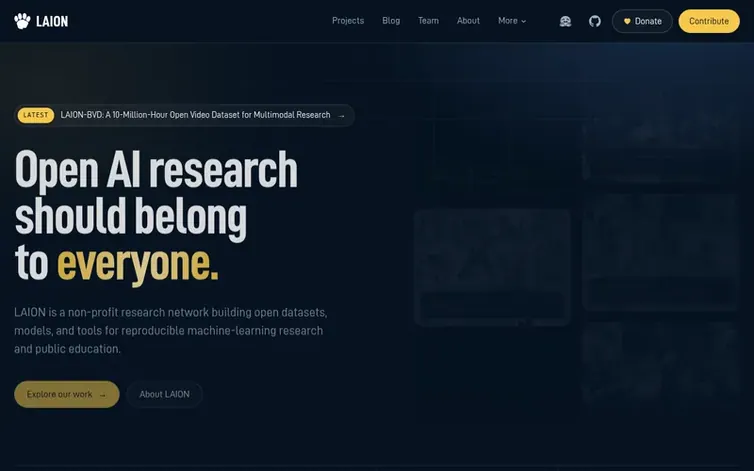Image resolution: width=754 pixels, height=471 pixels.
Task: Go to the Projects page
Action: tap(348, 21)
